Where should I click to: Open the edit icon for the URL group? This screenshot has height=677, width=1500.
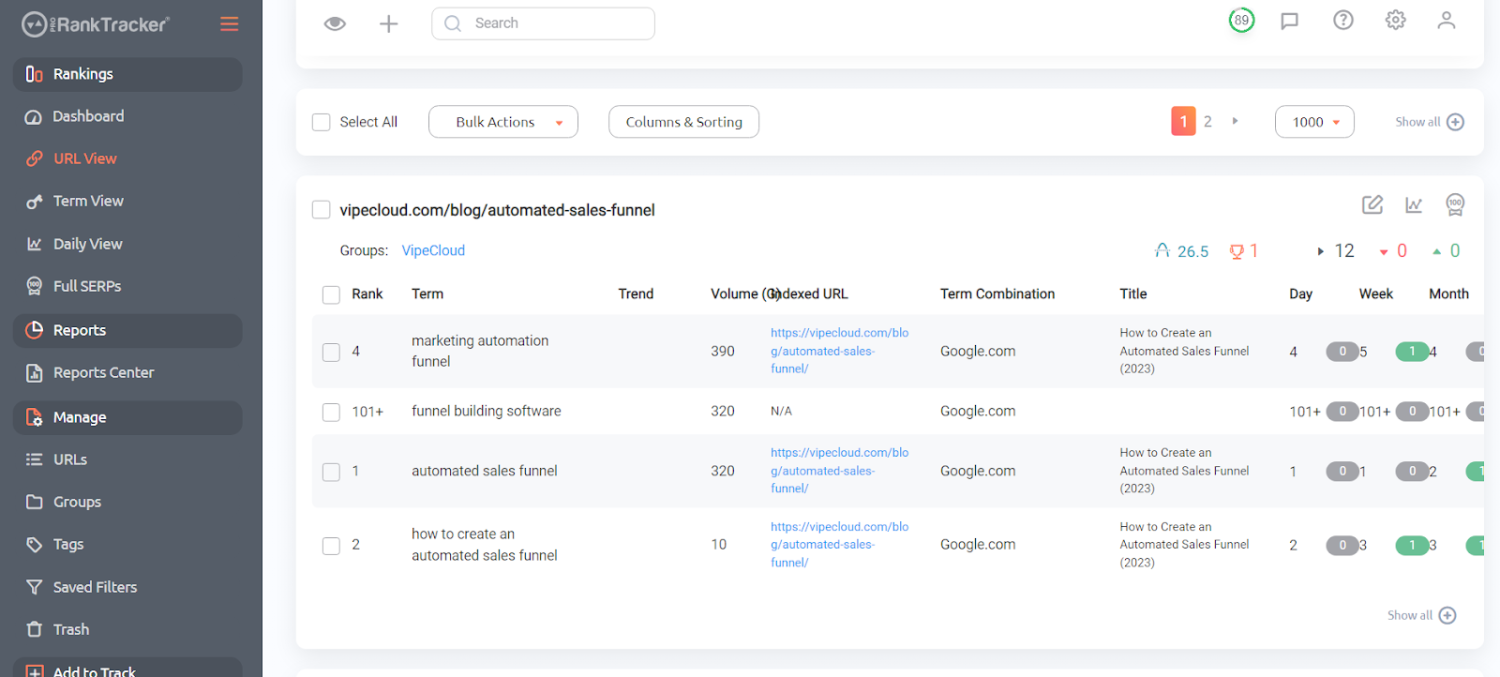1372,204
